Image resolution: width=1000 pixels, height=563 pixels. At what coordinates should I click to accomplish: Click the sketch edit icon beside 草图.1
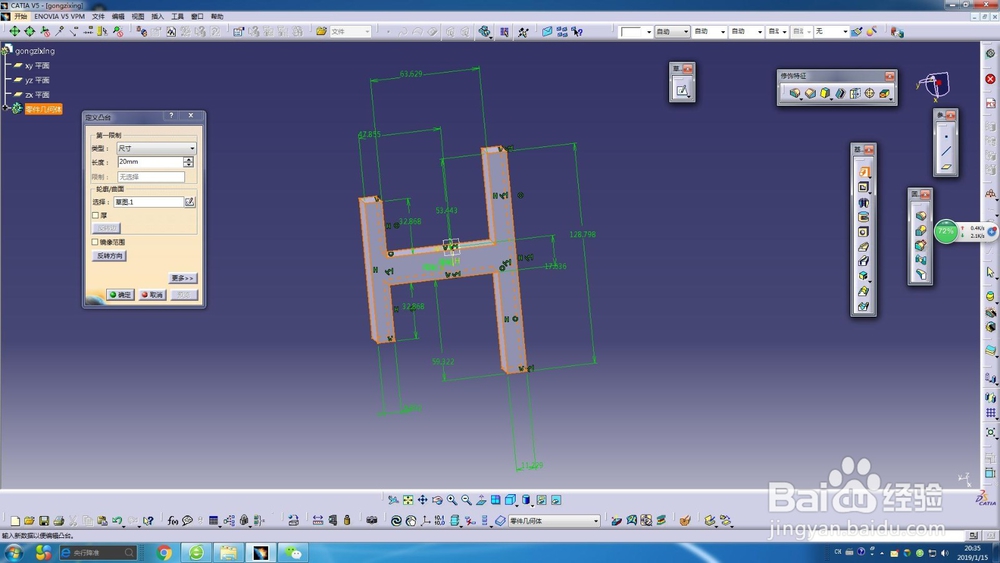[189, 201]
